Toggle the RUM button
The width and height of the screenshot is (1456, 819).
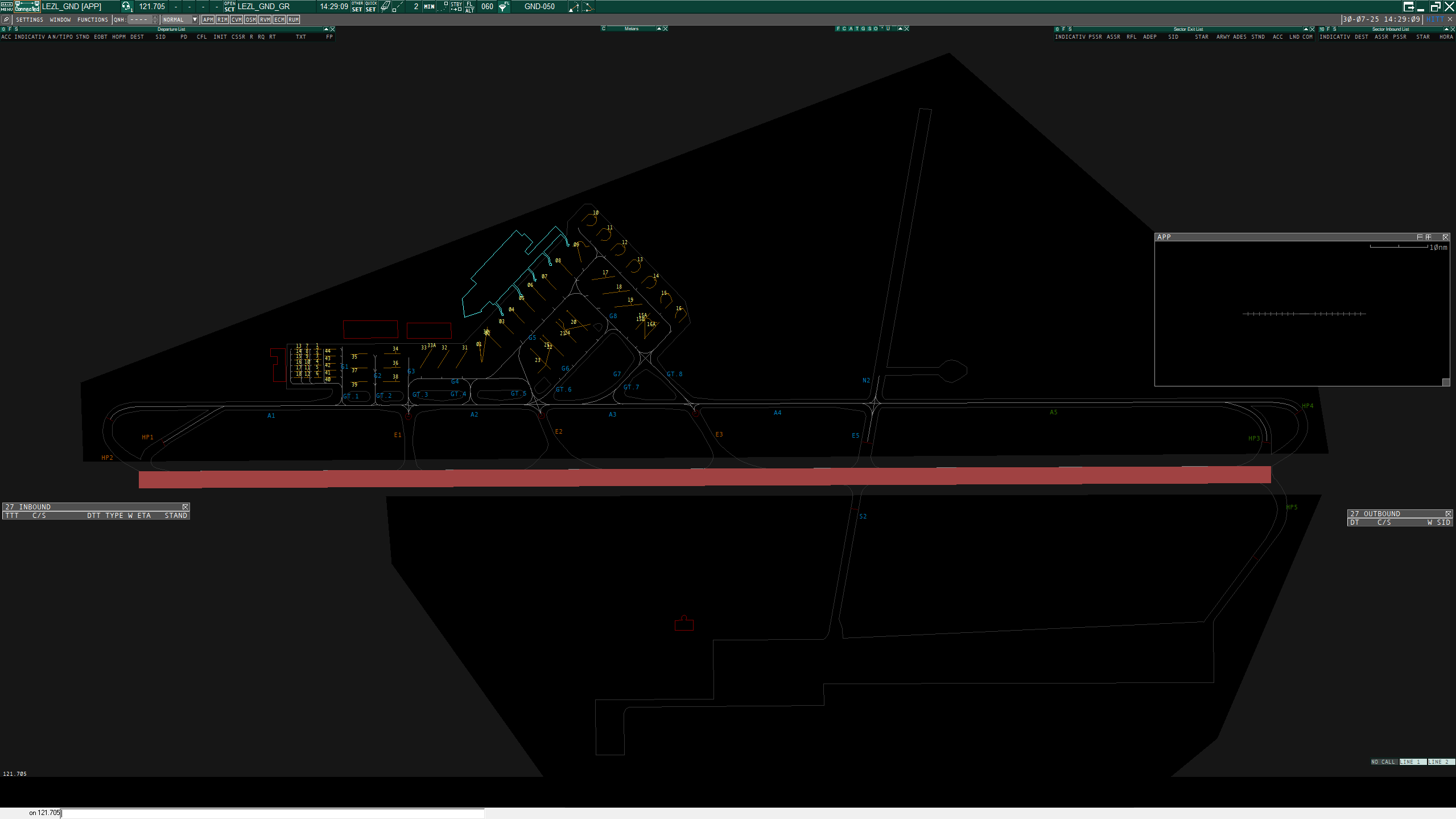point(294,19)
